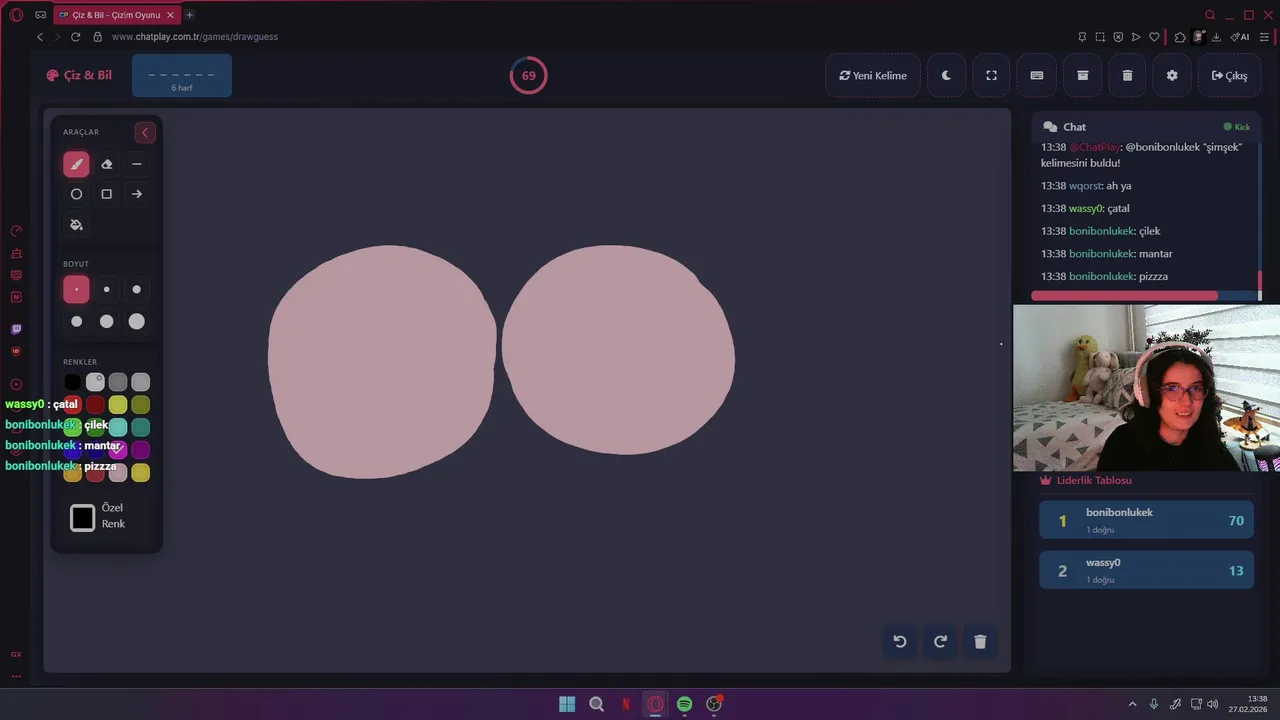The image size is (1280, 720).
Task: Pick the dark gray swatch in the top color row
Action: pos(118,382)
